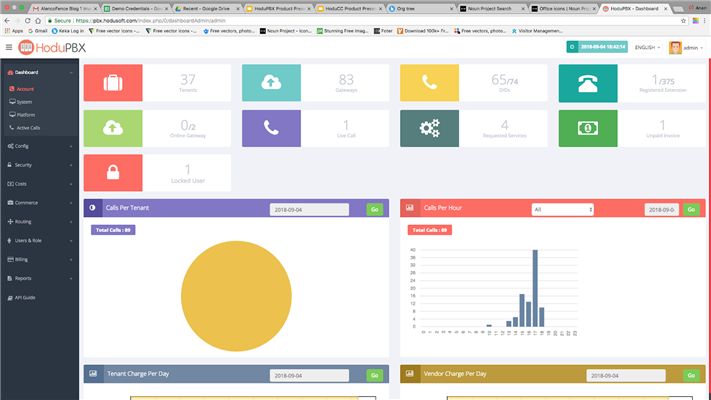Click the Calls Per Hour chart icon

point(409,208)
